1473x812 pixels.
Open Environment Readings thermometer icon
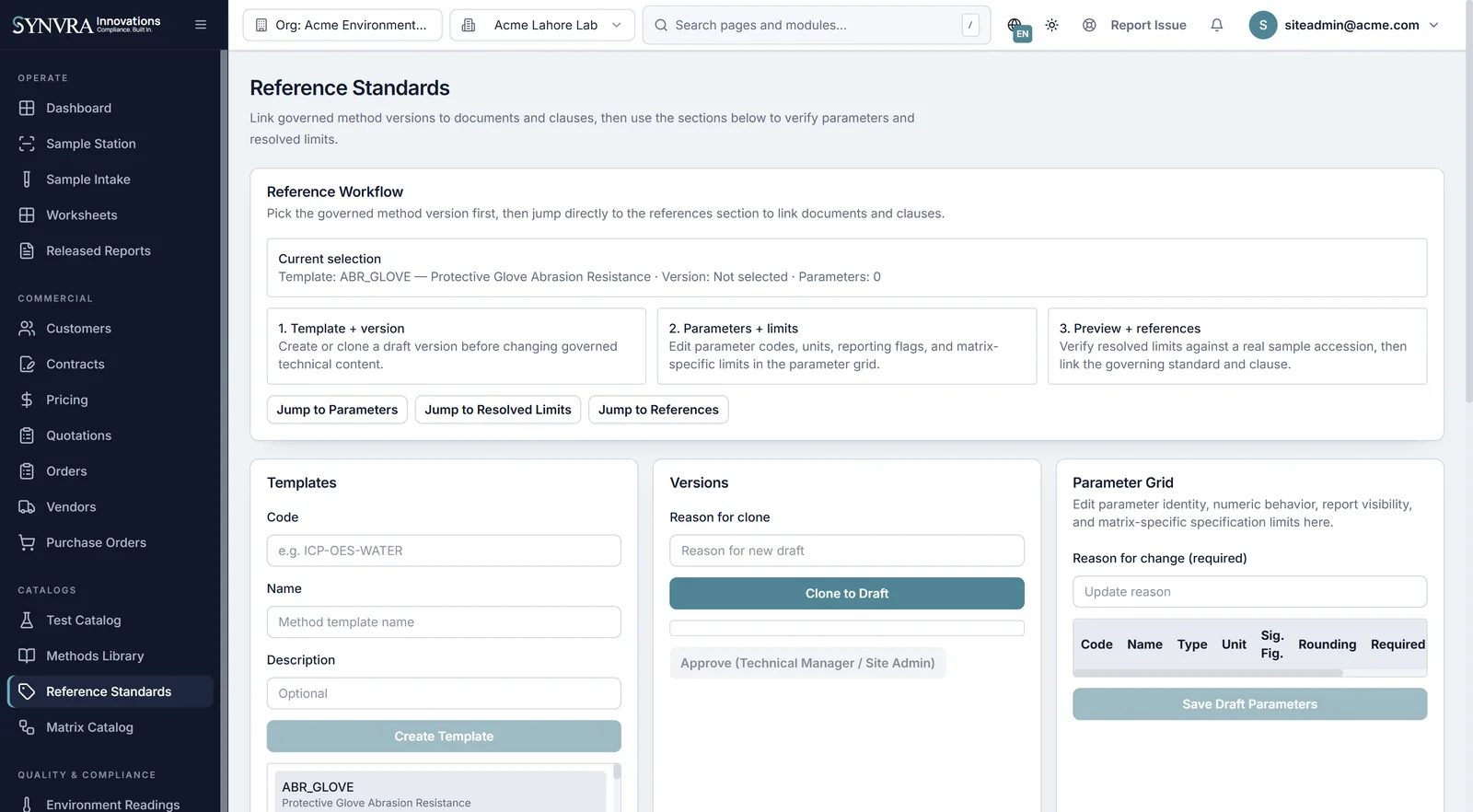point(27,804)
